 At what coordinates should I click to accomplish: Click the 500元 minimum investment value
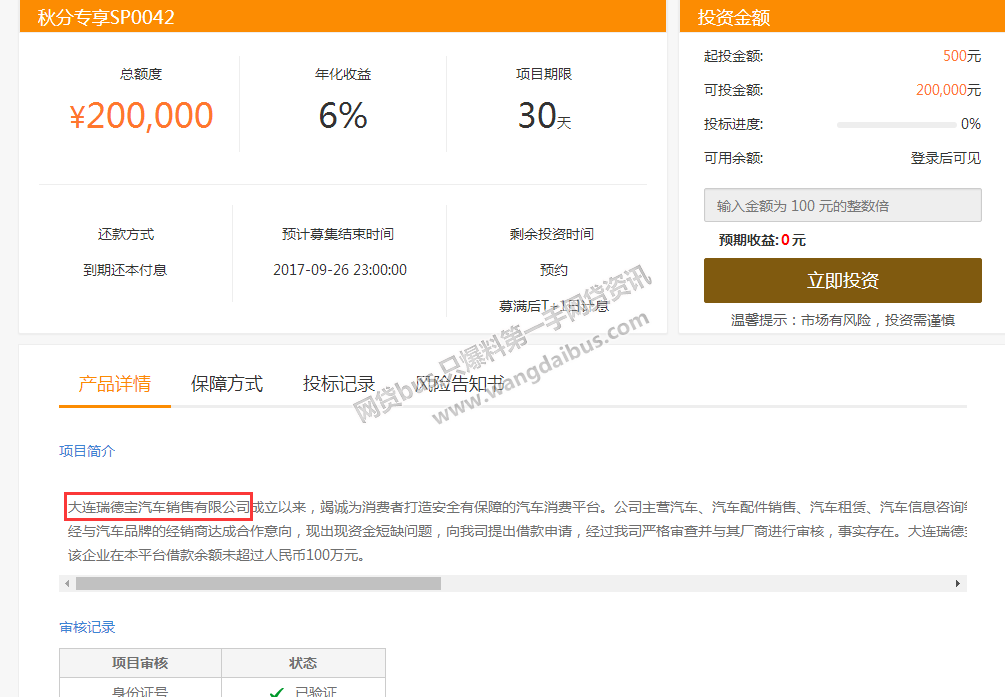pyautogui.click(x=961, y=56)
